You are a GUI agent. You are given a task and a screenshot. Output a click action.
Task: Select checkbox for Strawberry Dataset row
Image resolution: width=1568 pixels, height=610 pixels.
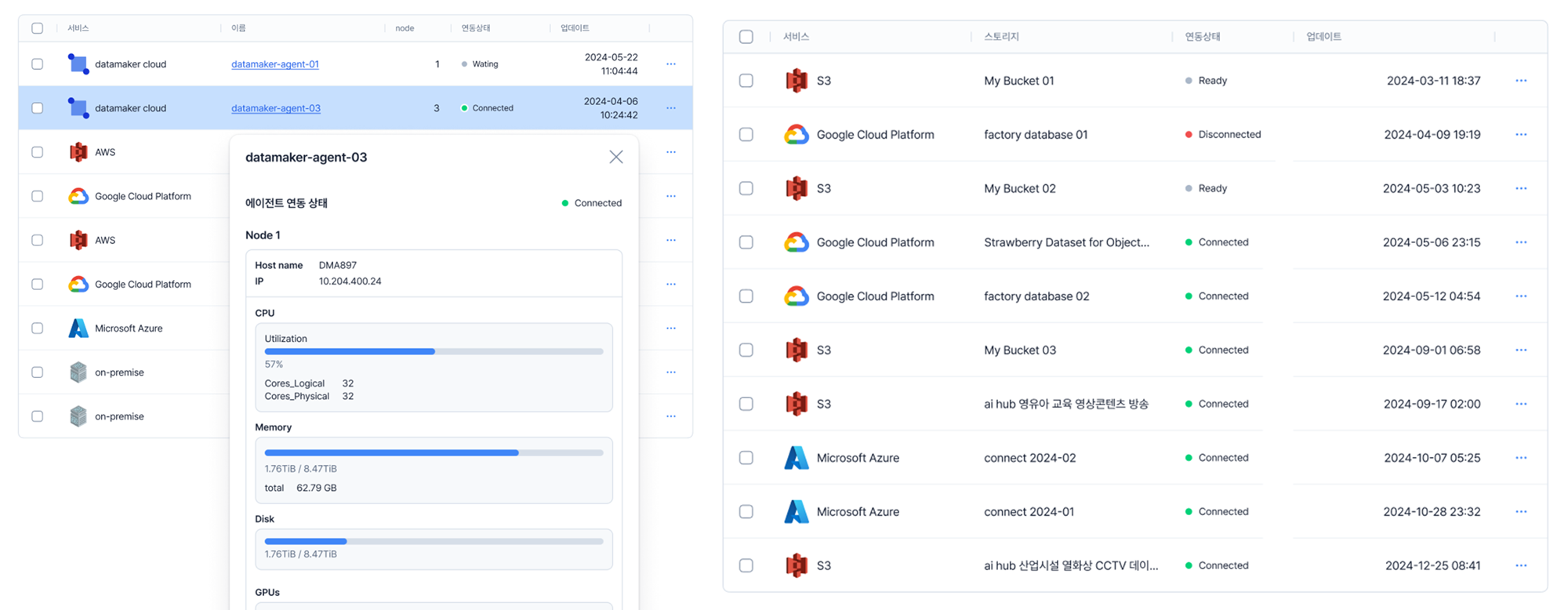(x=746, y=242)
